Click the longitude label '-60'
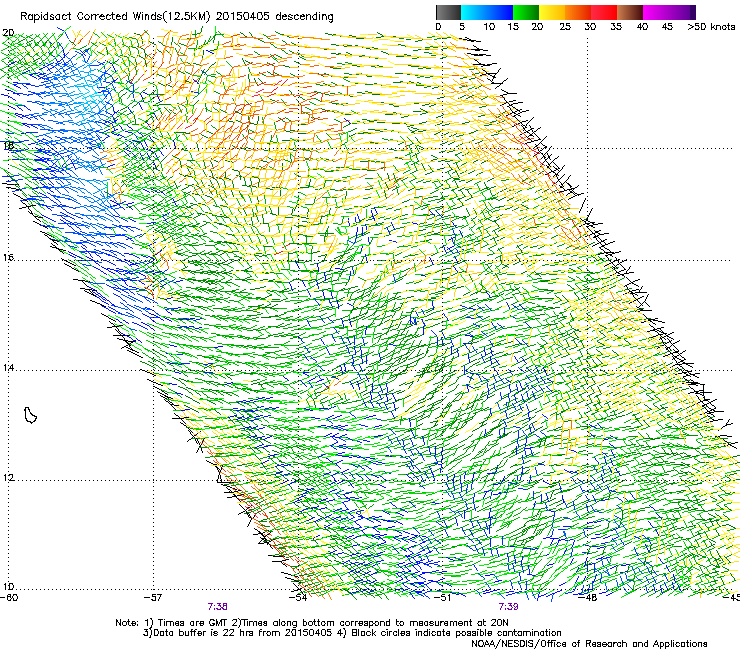 tap(9, 597)
